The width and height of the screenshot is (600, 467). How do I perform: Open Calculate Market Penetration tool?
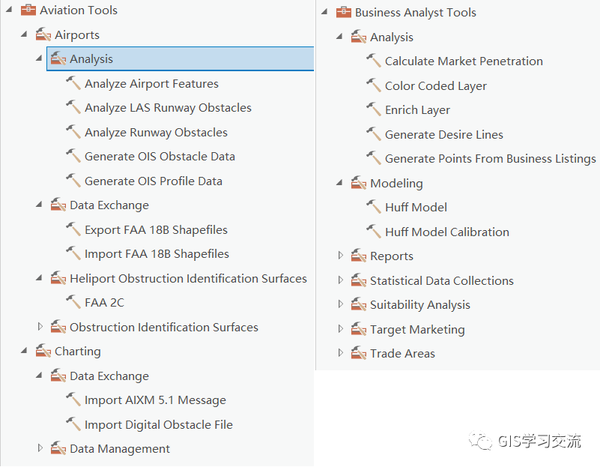point(463,62)
